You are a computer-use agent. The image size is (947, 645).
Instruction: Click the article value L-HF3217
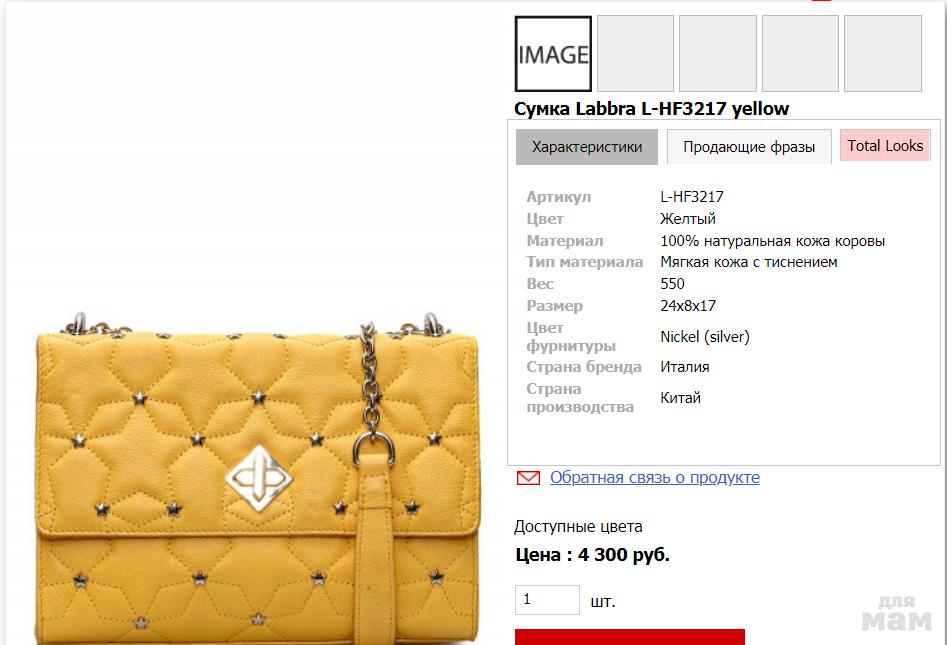692,197
